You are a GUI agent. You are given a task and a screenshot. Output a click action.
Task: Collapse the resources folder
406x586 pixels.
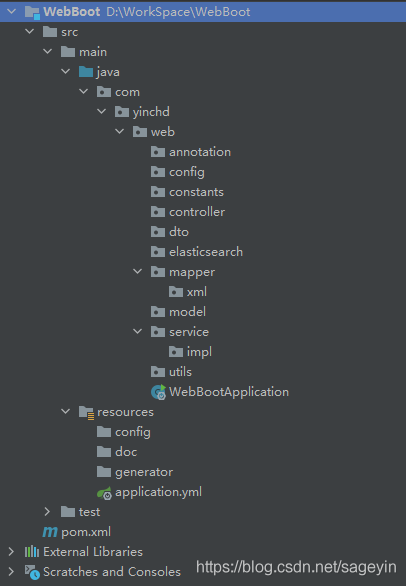click(65, 411)
